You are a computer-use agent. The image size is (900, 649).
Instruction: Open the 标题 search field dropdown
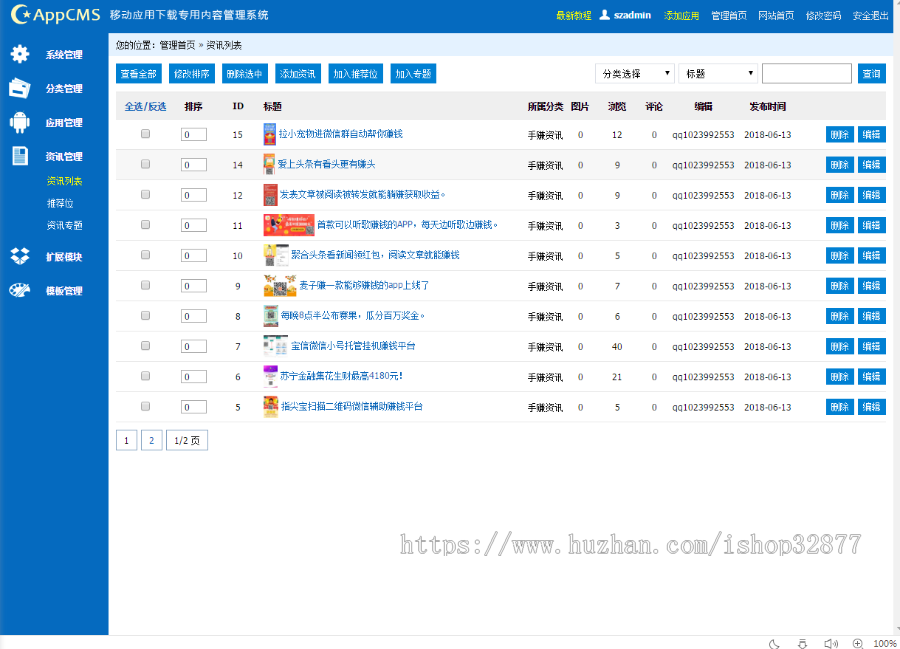coord(717,73)
